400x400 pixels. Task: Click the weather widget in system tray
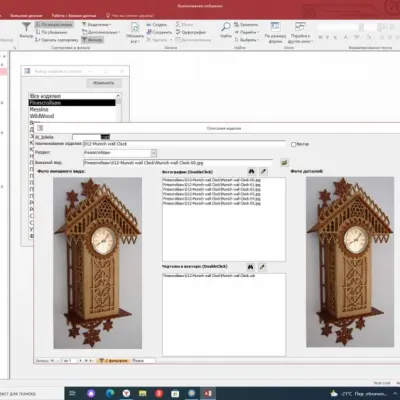pos(358,394)
